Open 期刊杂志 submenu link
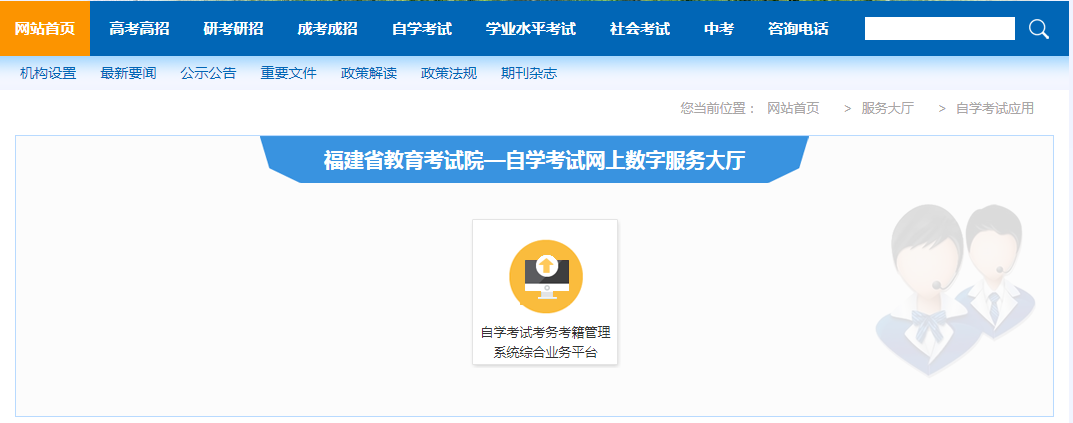1073x423 pixels. point(529,73)
